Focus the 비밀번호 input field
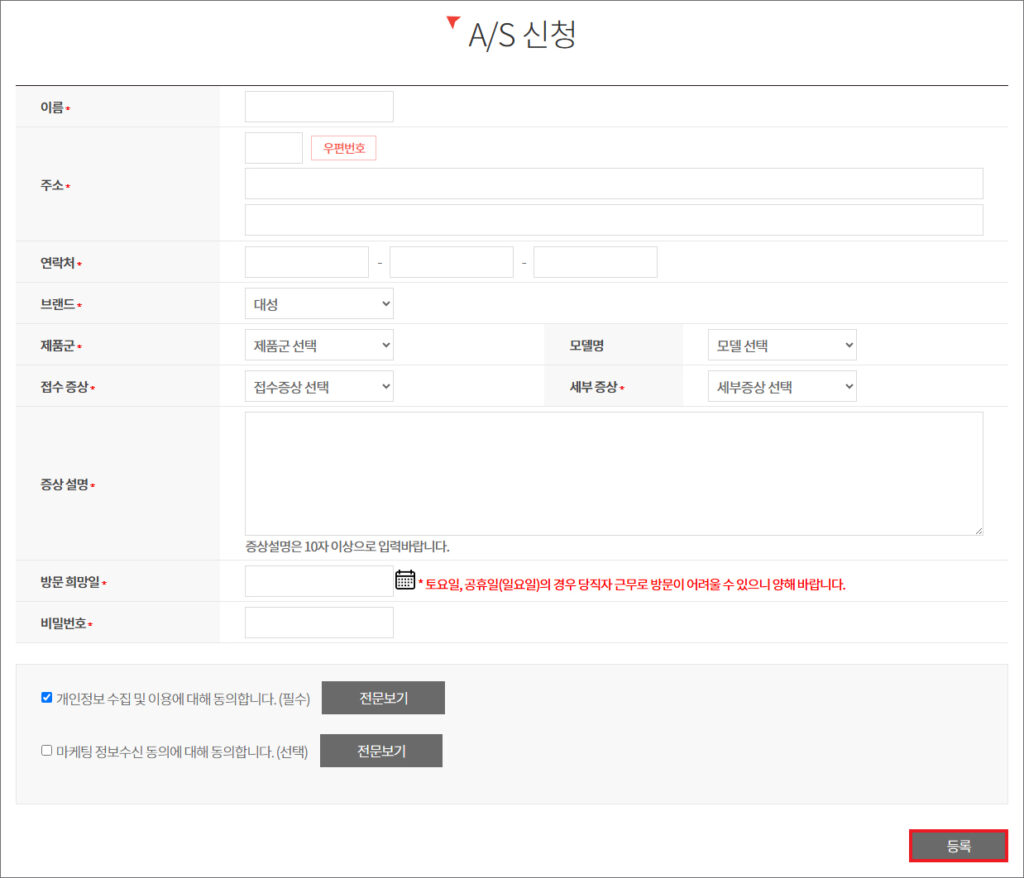The width and height of the screenshot is (1024, 878). point(319,623)
